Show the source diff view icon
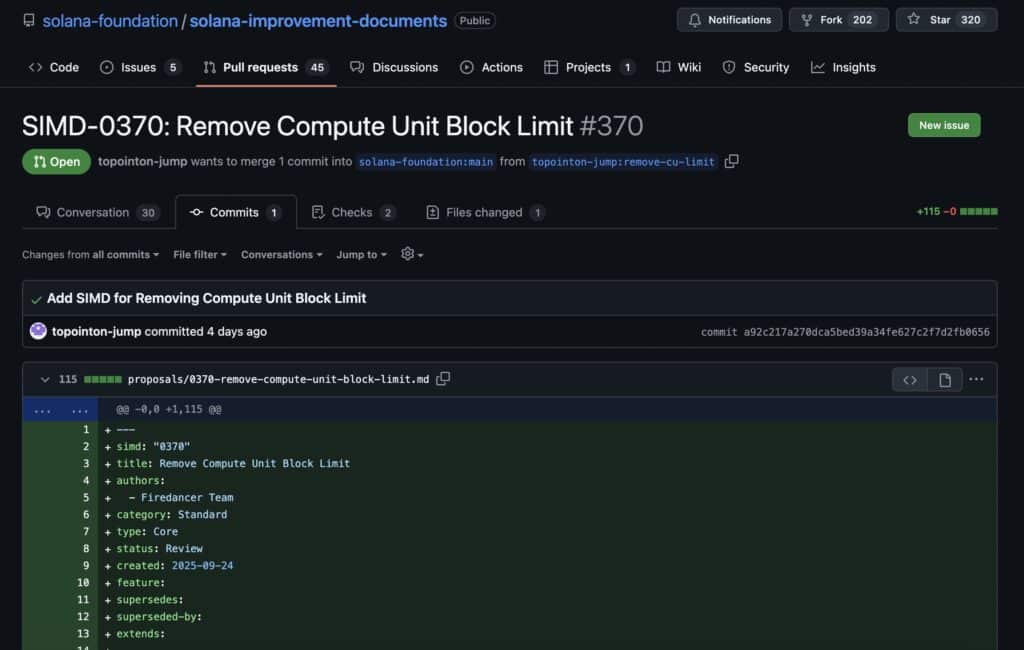 pyautogui.click(x=910, y=380)
